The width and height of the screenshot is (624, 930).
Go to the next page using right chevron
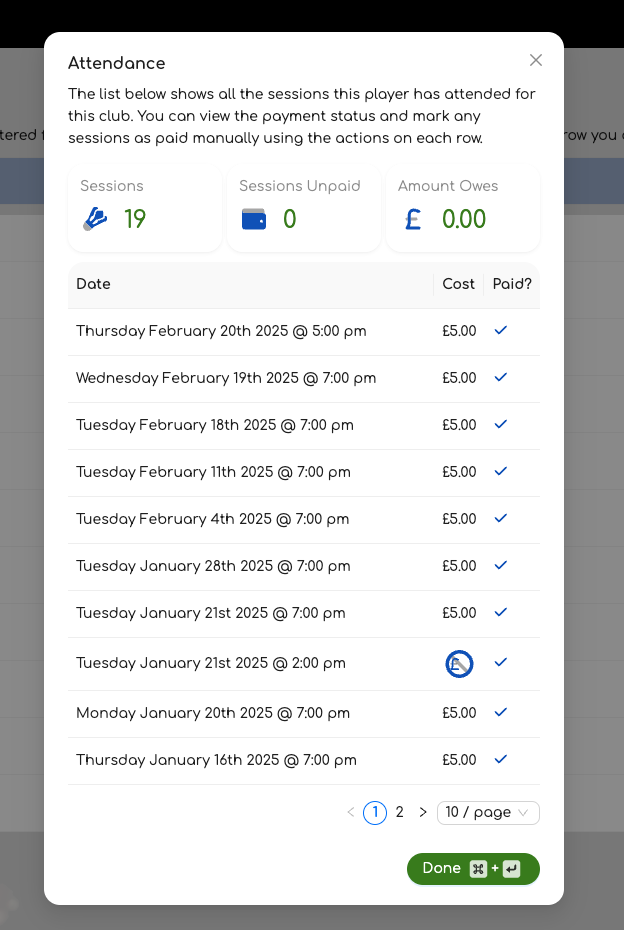[x=423, y=812]
